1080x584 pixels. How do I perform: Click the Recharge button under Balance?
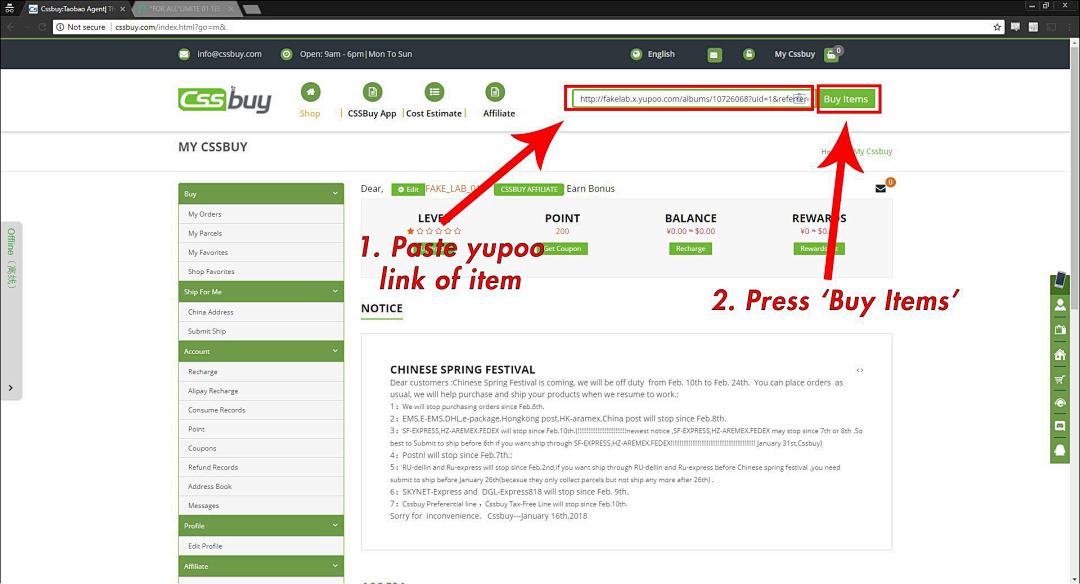pos(690,249)
